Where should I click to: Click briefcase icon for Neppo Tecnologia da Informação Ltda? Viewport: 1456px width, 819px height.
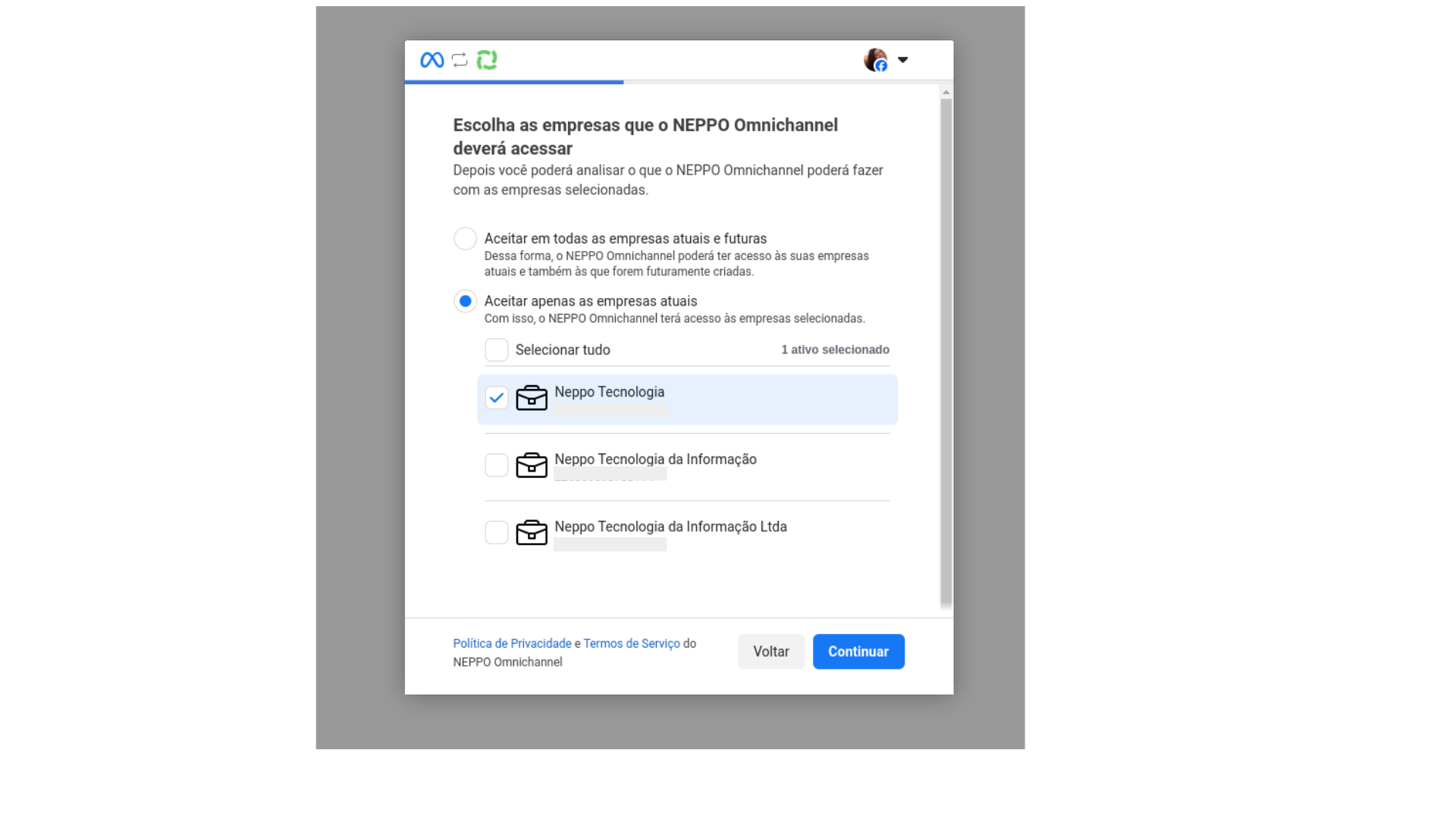[532, 532]
